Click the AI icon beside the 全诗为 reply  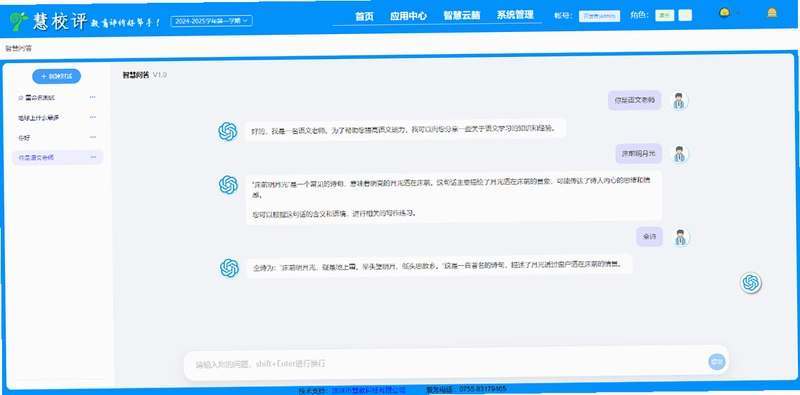[x=230, y=268]
